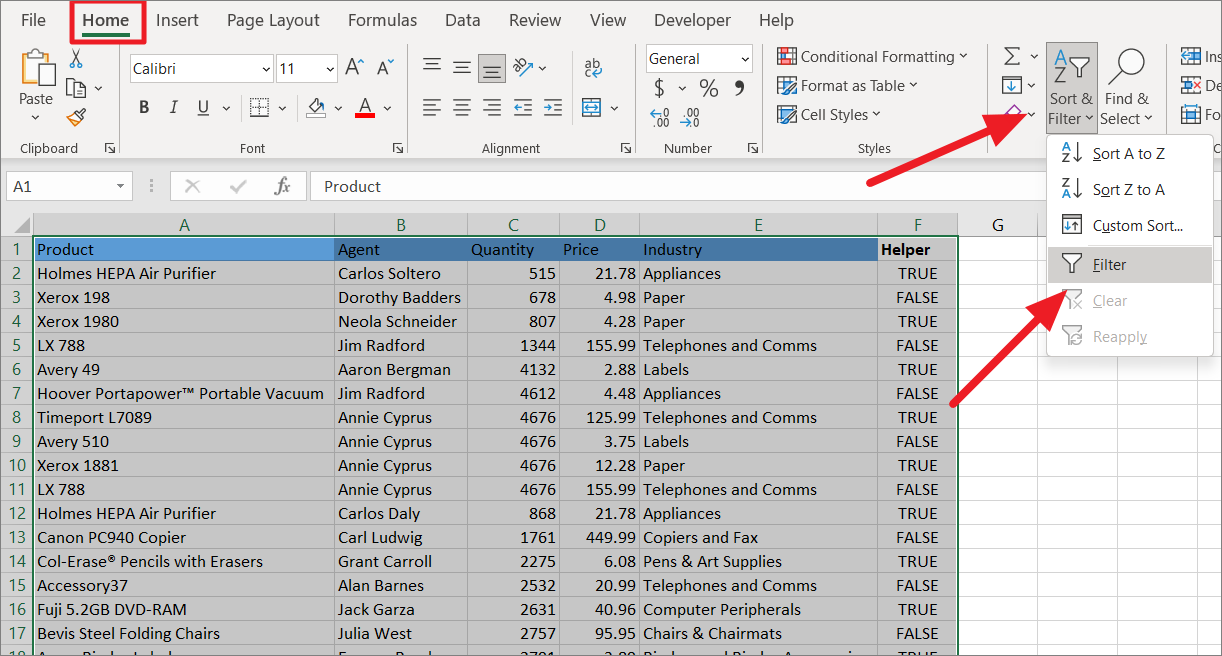
Task: Choose Filter from the menu
Action: click(x=1129, y=265)
